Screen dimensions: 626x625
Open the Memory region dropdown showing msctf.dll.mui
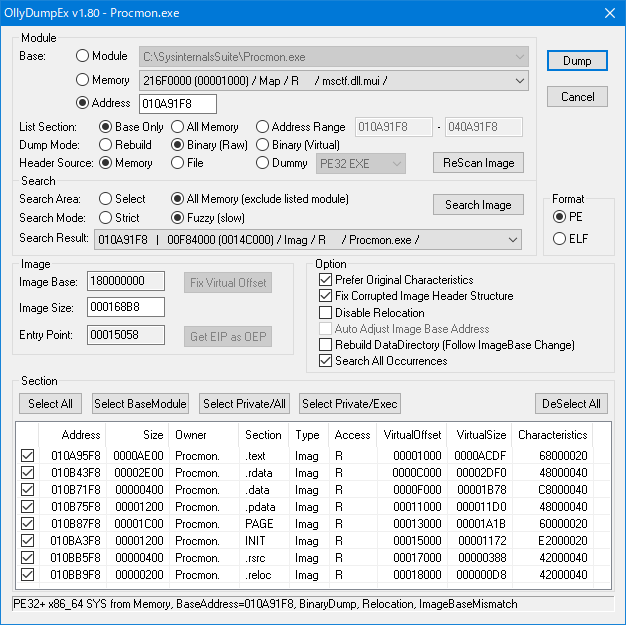tap(334, 81)
